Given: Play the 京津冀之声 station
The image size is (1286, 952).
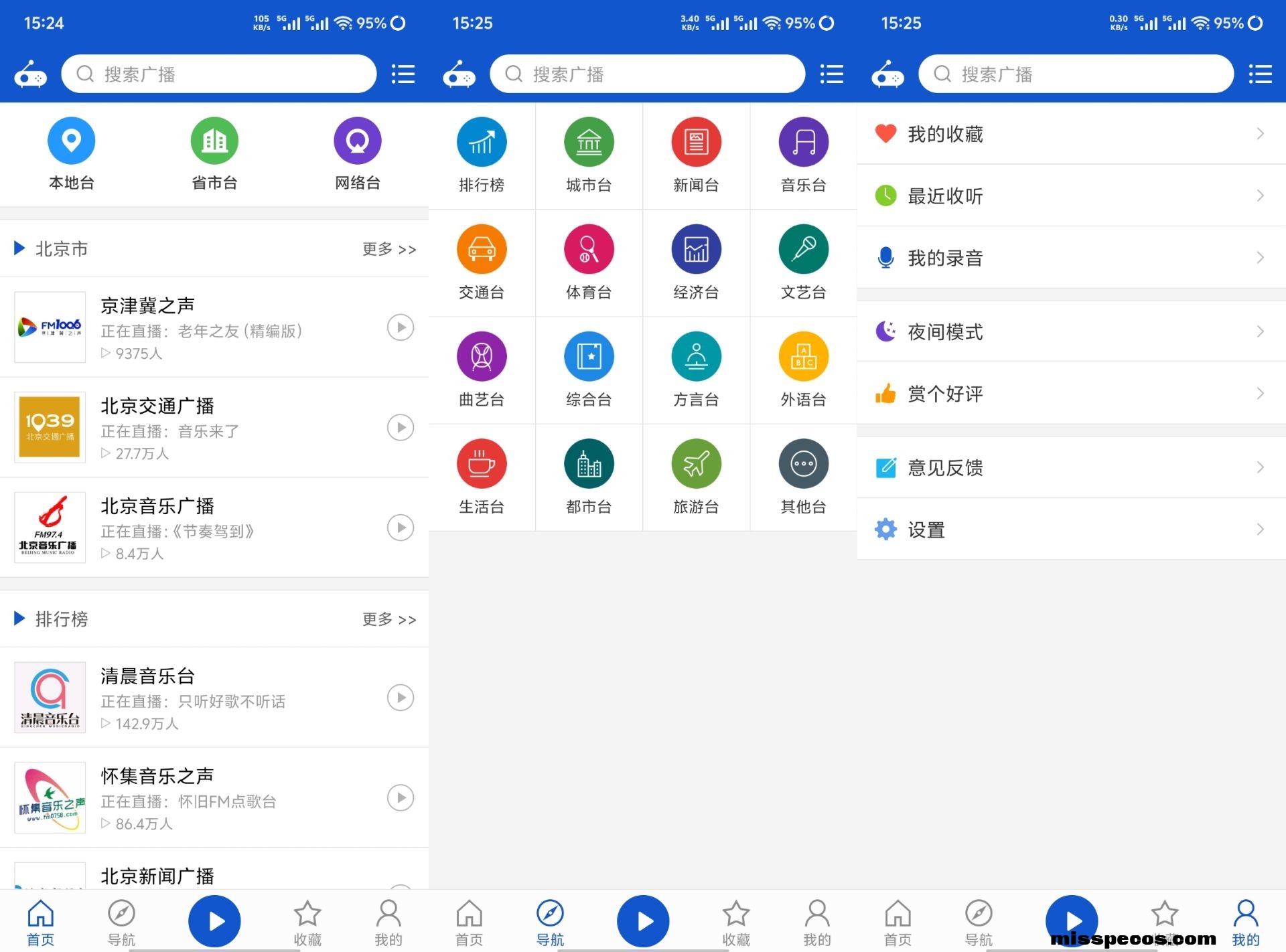Looking at the screenshot, I should coord(401,327).
